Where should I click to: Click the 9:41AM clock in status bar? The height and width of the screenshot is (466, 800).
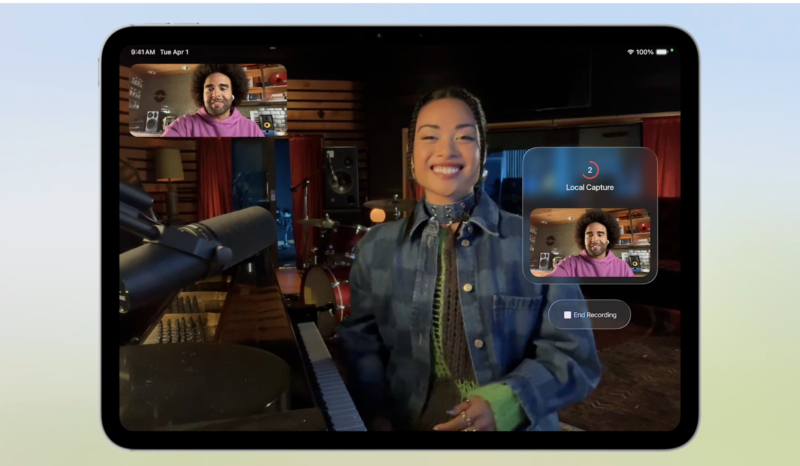pyautogui.click(x=143, y=52)
